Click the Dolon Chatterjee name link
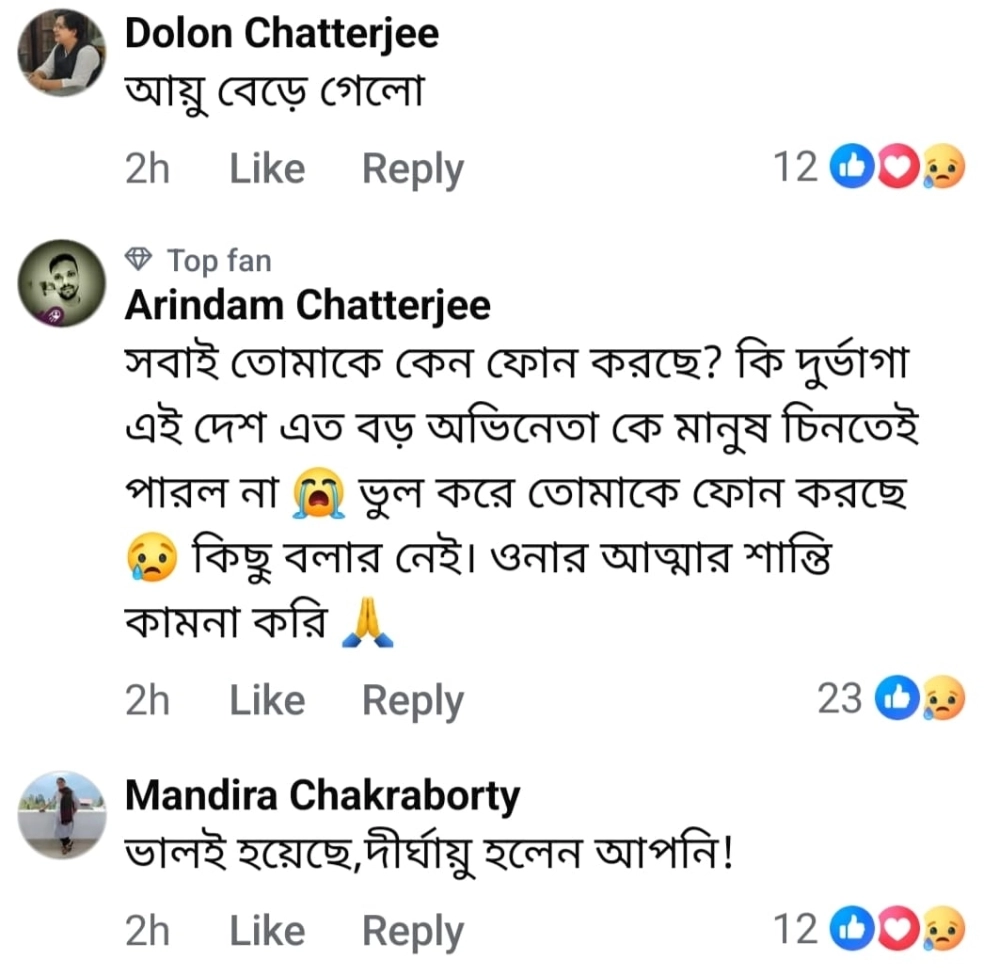This screenshot has width=999, height=976. (x=282, y=34)
